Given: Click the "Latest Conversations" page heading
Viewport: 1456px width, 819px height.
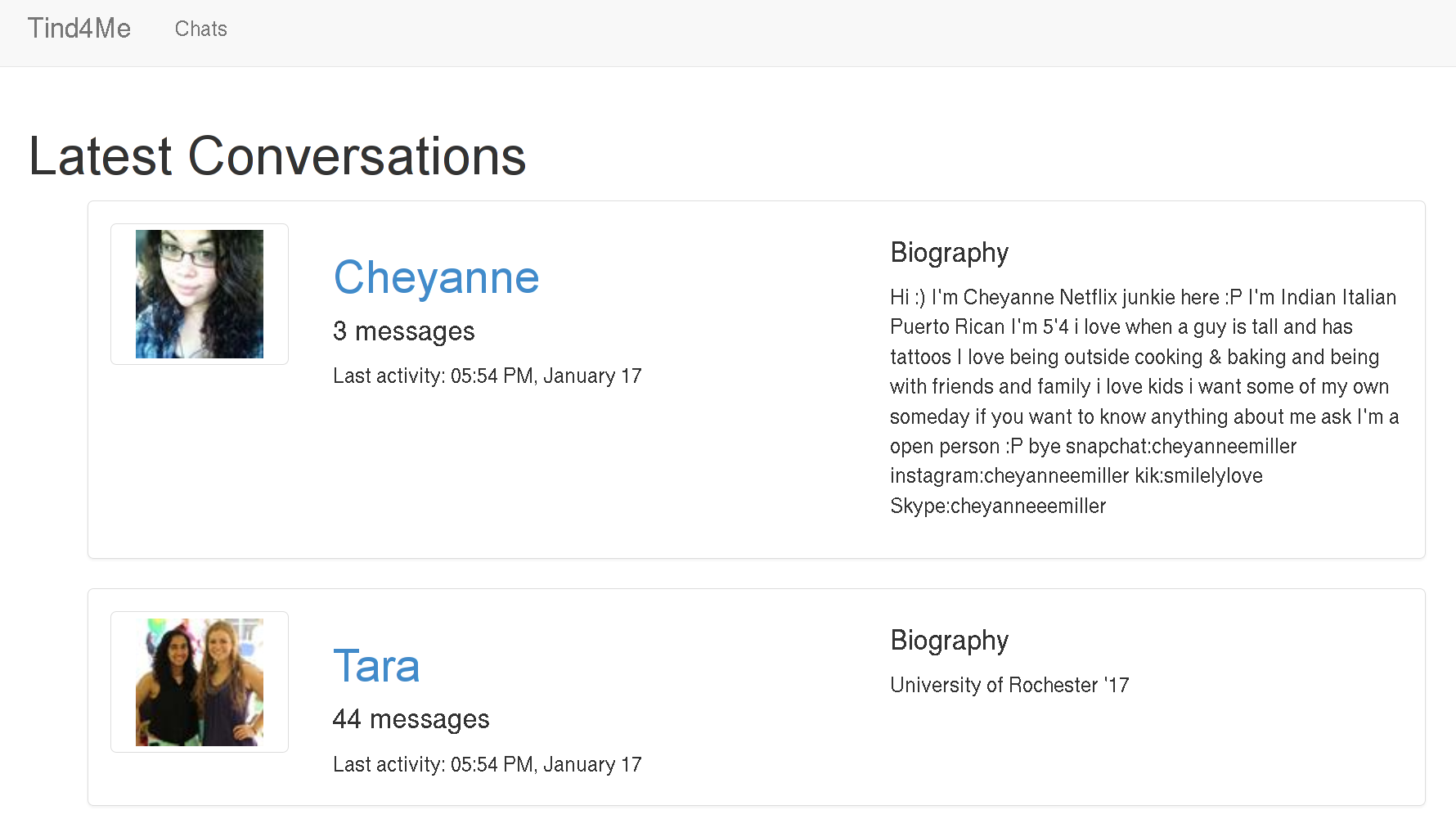Looking at the screenshot, I should pyautogui.click(x=277, y=156).
